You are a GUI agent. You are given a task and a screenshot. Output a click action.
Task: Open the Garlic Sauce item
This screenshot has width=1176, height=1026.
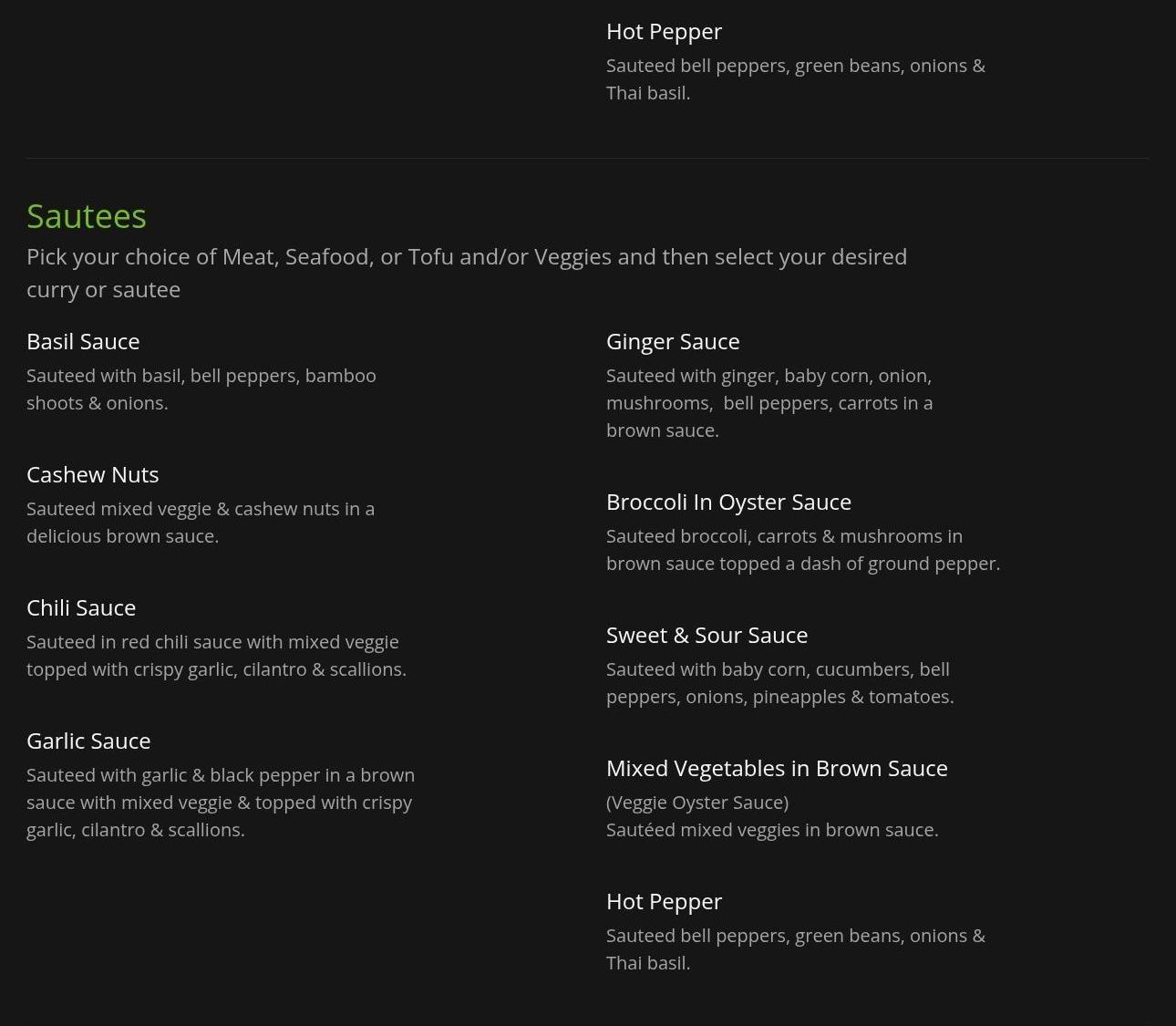[88, 741]
